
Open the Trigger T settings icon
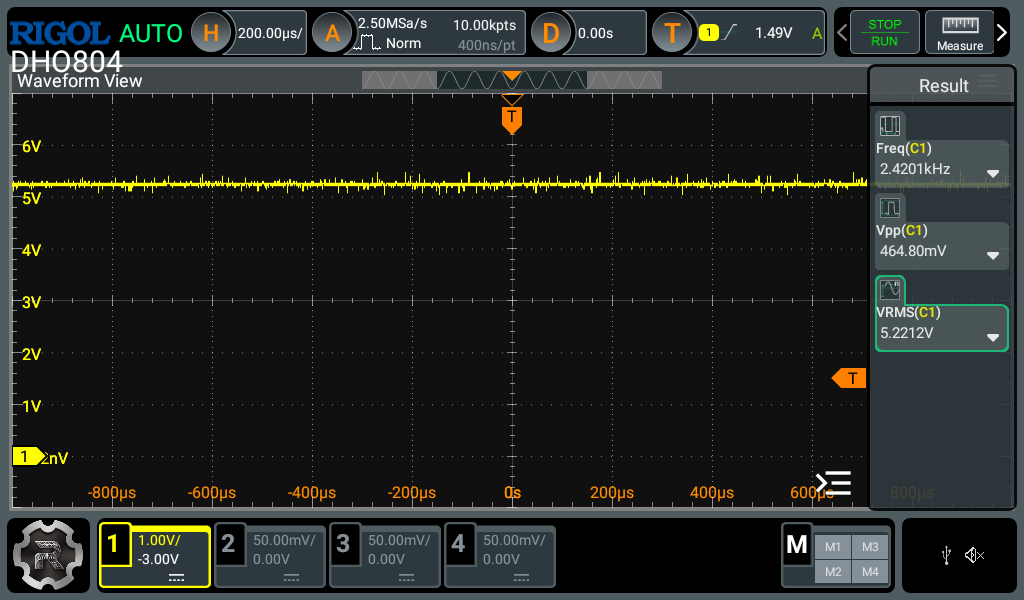[672, 33]
